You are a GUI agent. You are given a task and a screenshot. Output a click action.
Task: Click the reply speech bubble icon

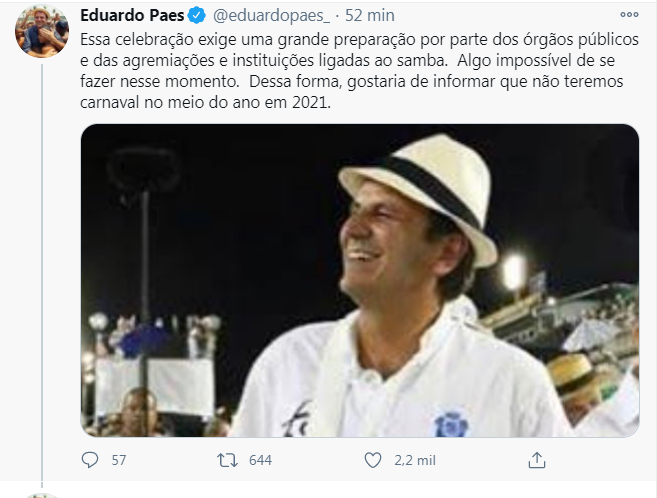pos(90,460)
